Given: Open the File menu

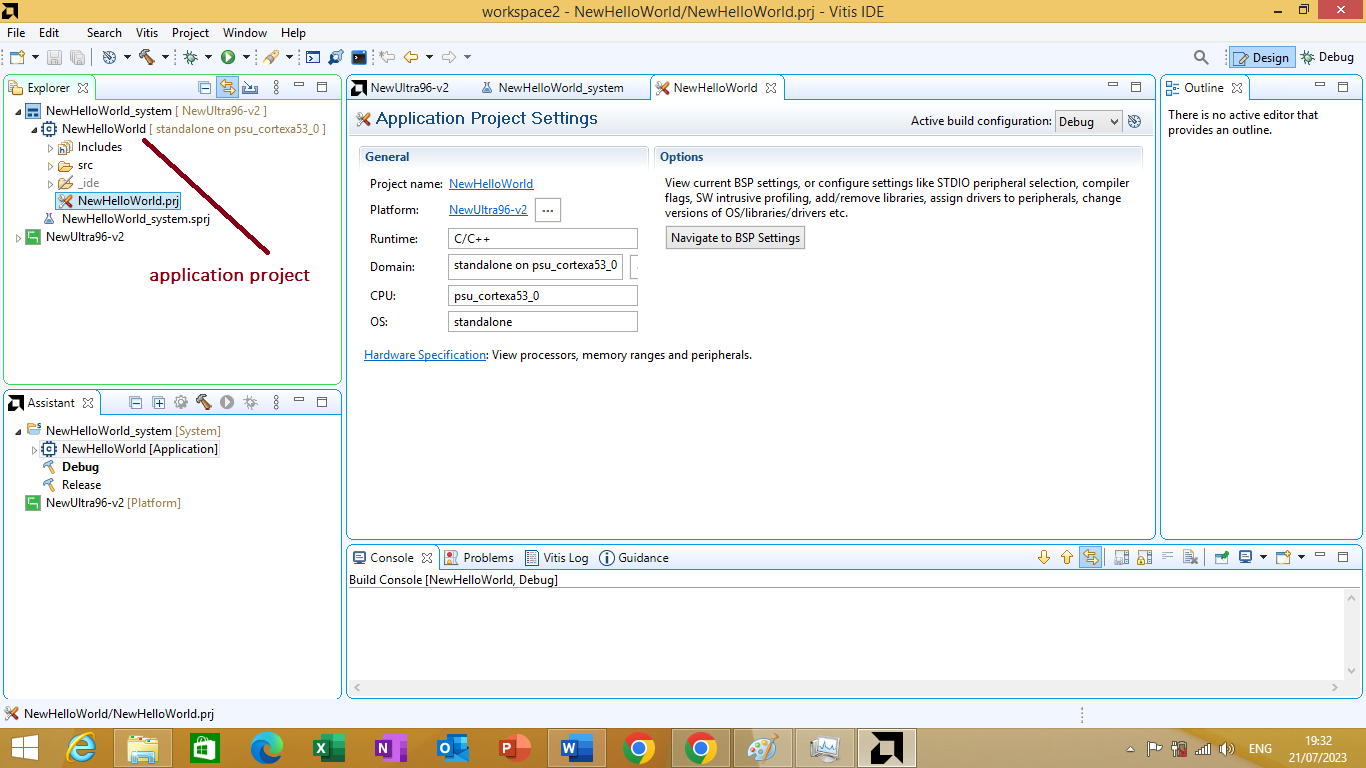Looking at the screenshot, I should 16,33.
